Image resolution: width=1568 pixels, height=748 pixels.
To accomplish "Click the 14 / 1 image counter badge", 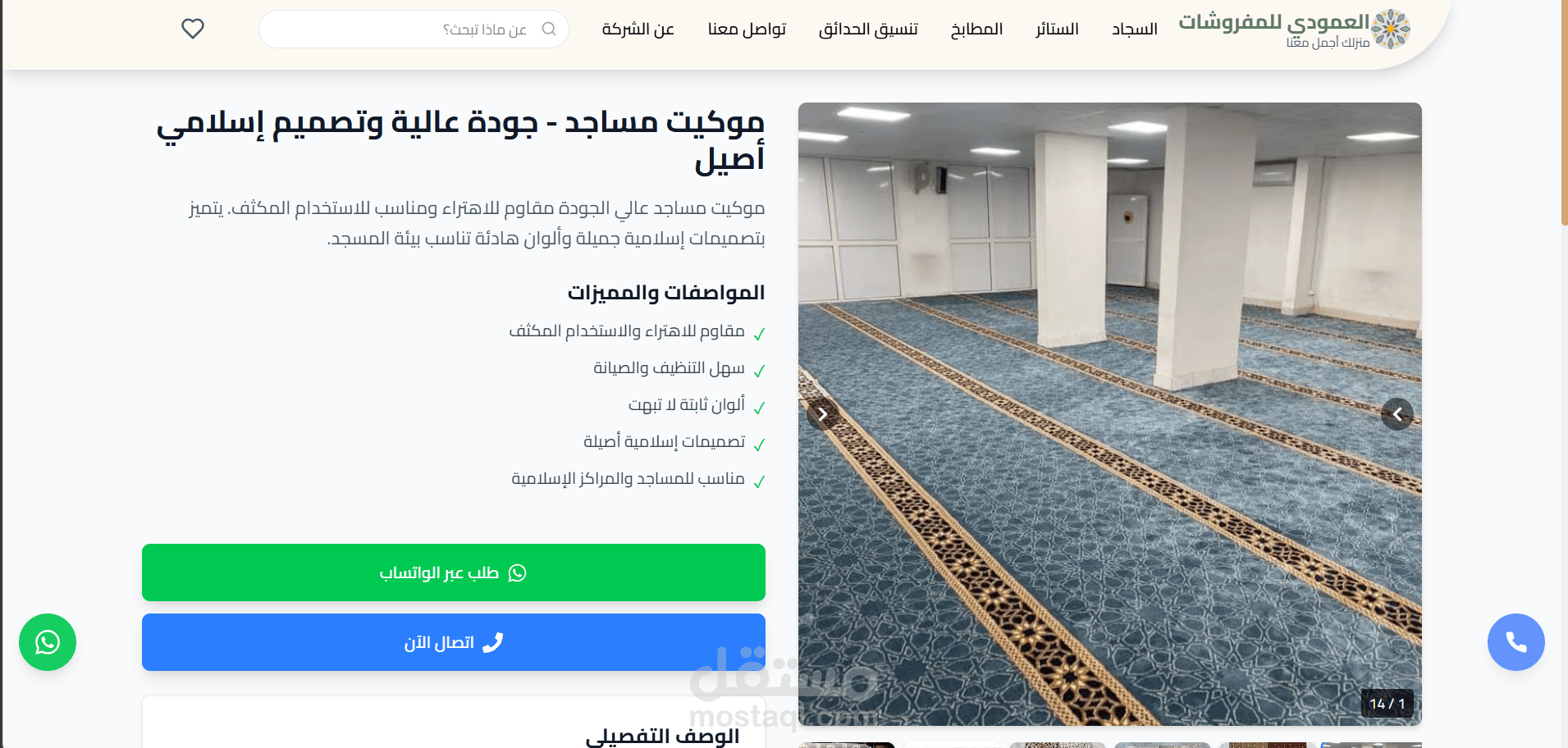I will (1387, 704).
